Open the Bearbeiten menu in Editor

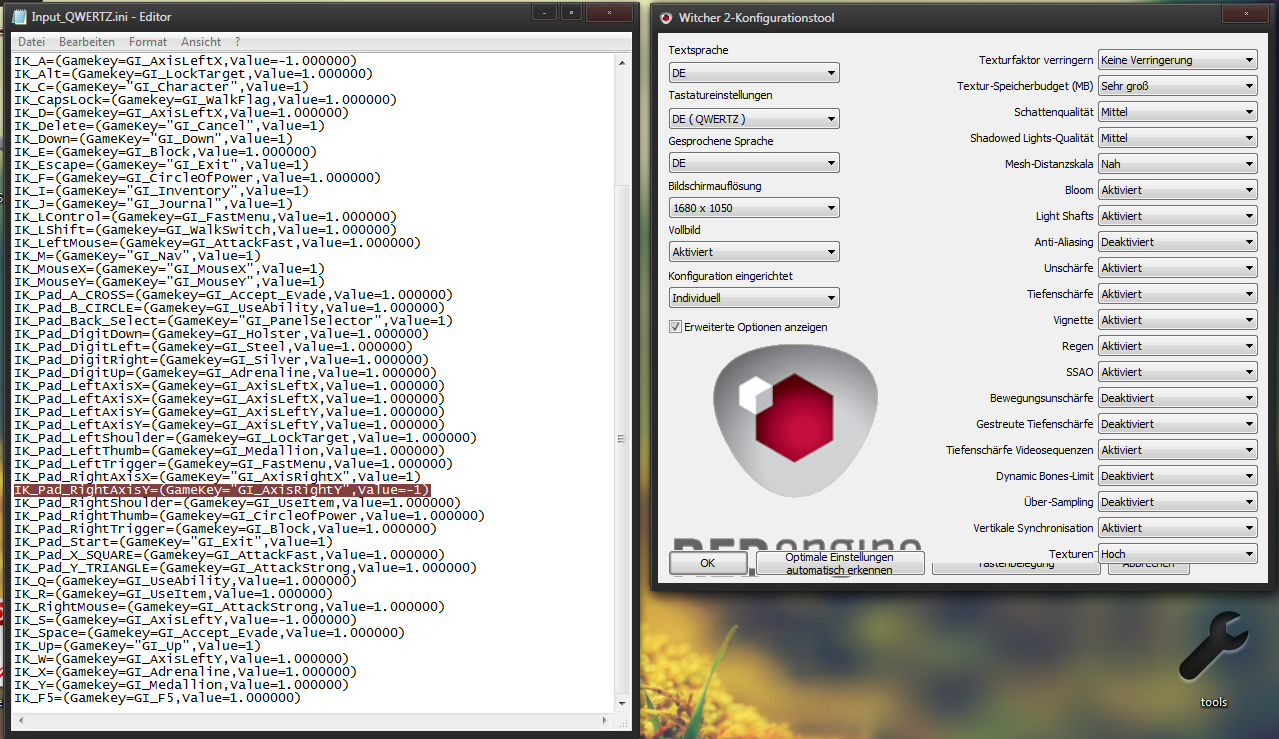(87, 42)
